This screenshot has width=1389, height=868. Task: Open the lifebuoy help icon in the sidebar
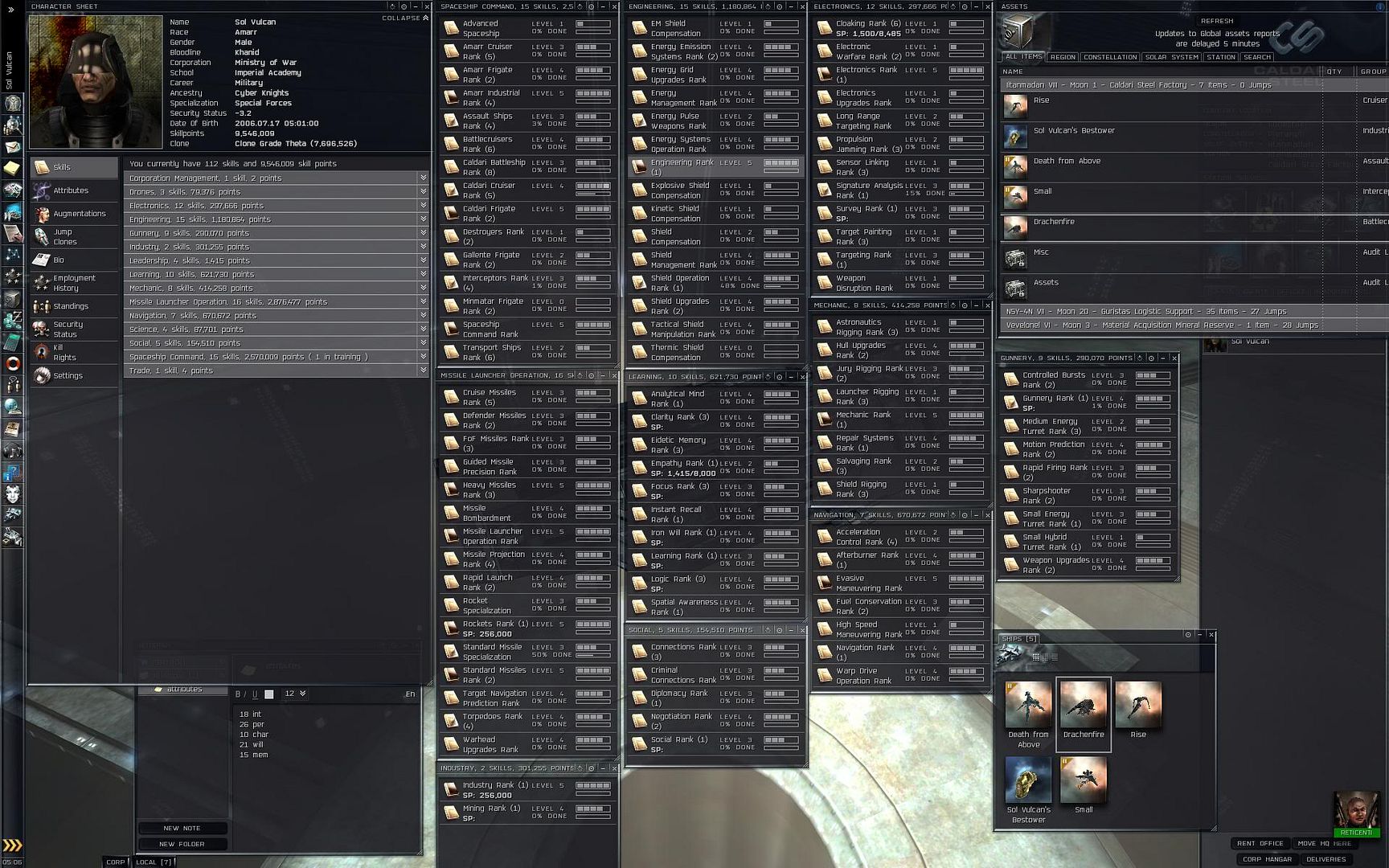tap(13, 364)
